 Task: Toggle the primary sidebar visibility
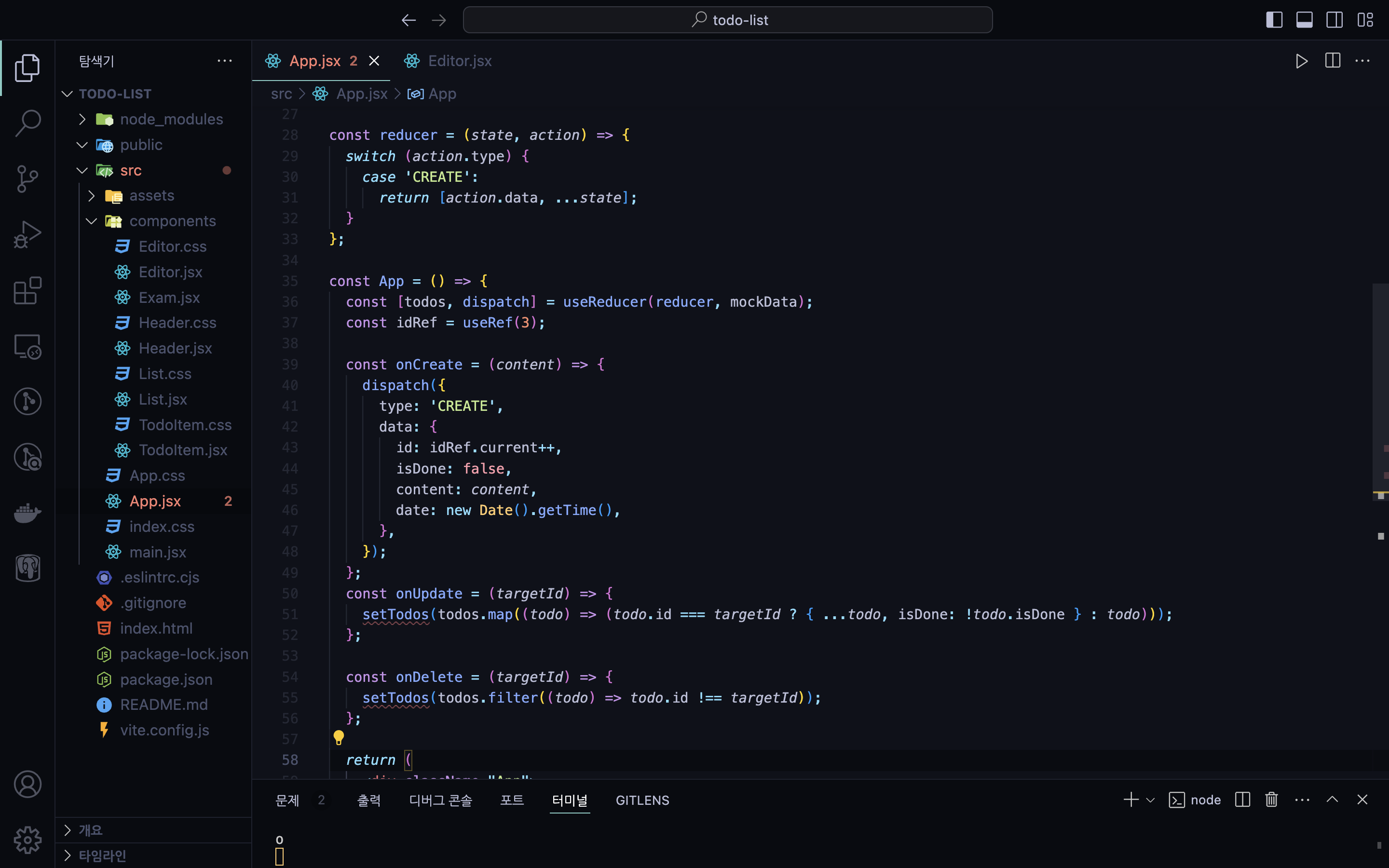coord(1274,20)
